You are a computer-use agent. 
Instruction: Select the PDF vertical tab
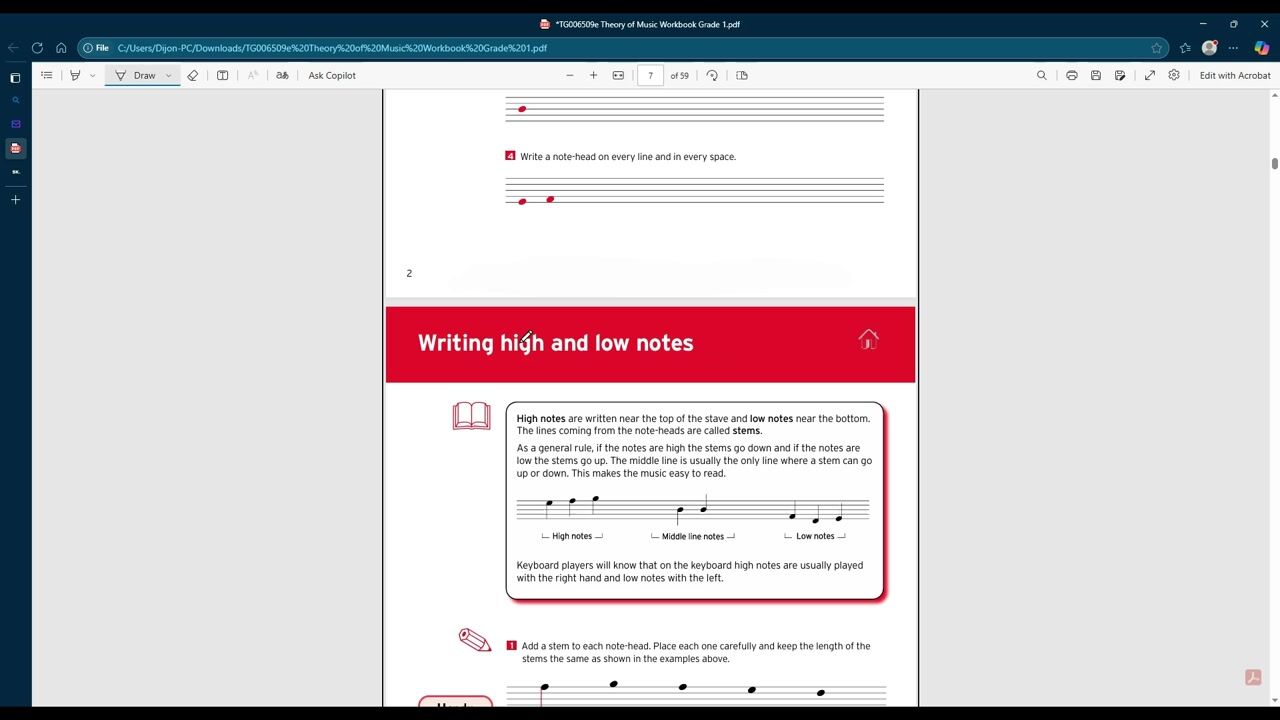[15, 148]
